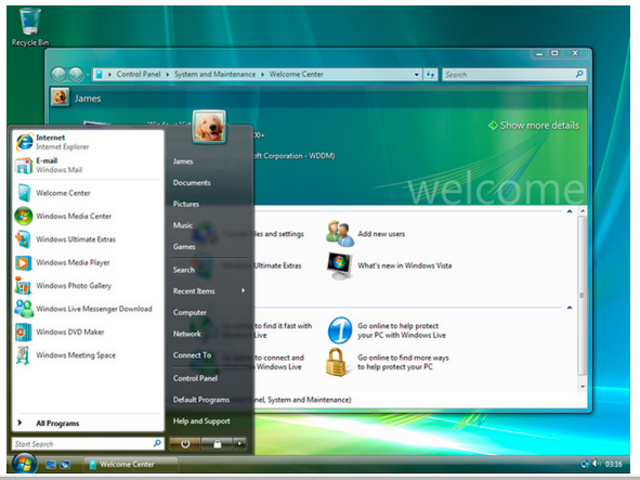Click the search magnifier in window search box
Image resolution: width=640 pixels, height=480 pixels.
pyautogui.click(x=579, y=74)
